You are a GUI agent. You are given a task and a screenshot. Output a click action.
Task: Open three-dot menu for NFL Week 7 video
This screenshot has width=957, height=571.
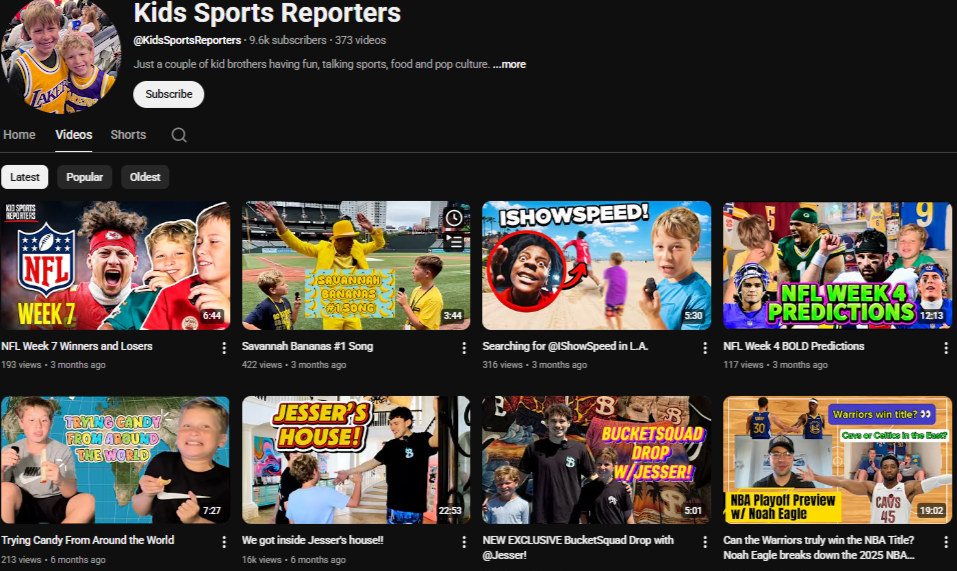coord(223,348)
